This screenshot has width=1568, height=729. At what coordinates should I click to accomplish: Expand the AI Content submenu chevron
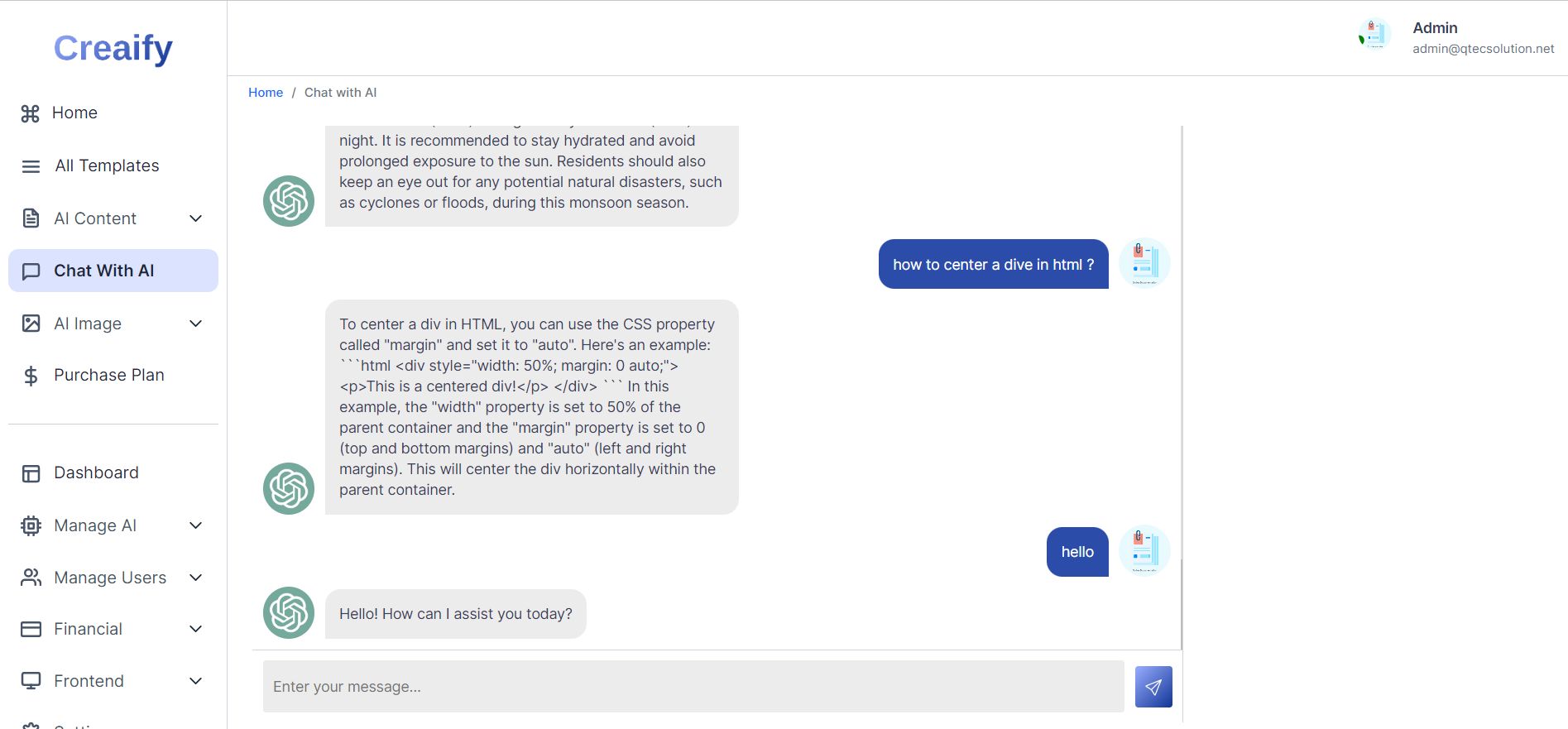coord(196,218)
